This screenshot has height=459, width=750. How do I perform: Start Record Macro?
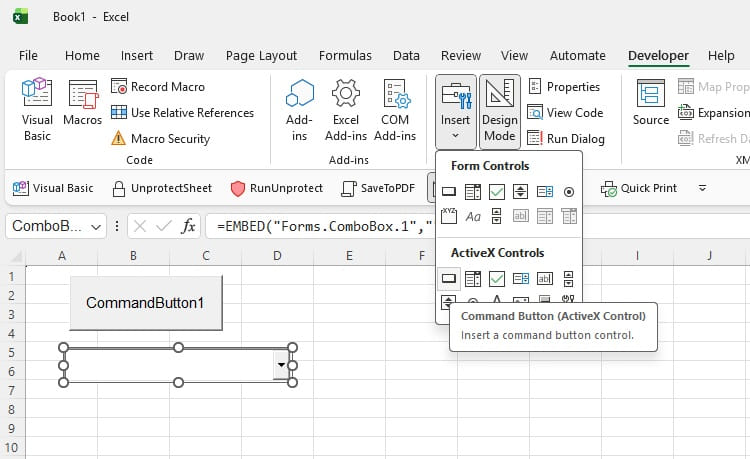click(158, 87)
